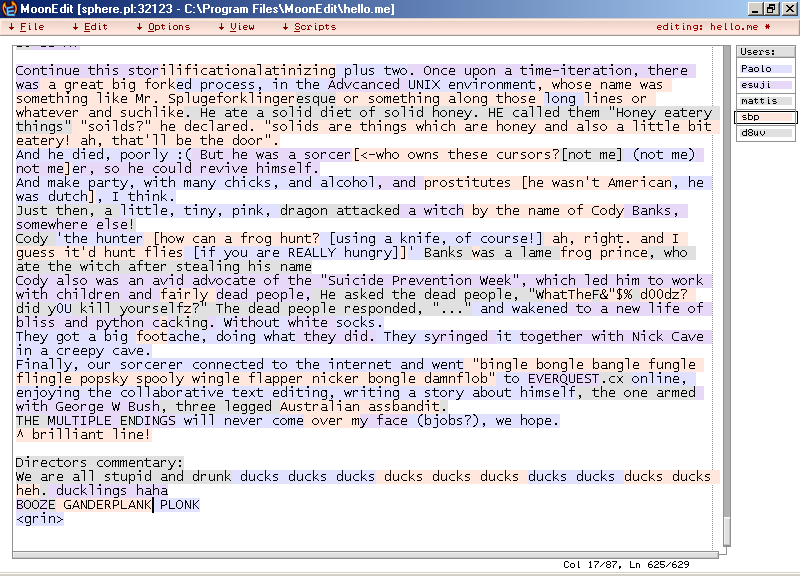The height and width of the screenshot is (576, 800).
Task: Select user esuji in the Users list
Action: tap(766, 85)
